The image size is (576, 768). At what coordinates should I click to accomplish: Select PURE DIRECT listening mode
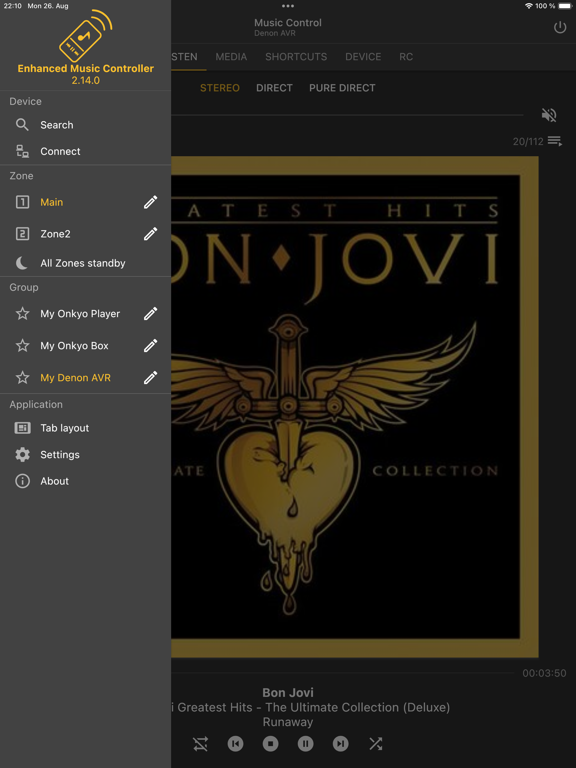[x=342, y=88]
